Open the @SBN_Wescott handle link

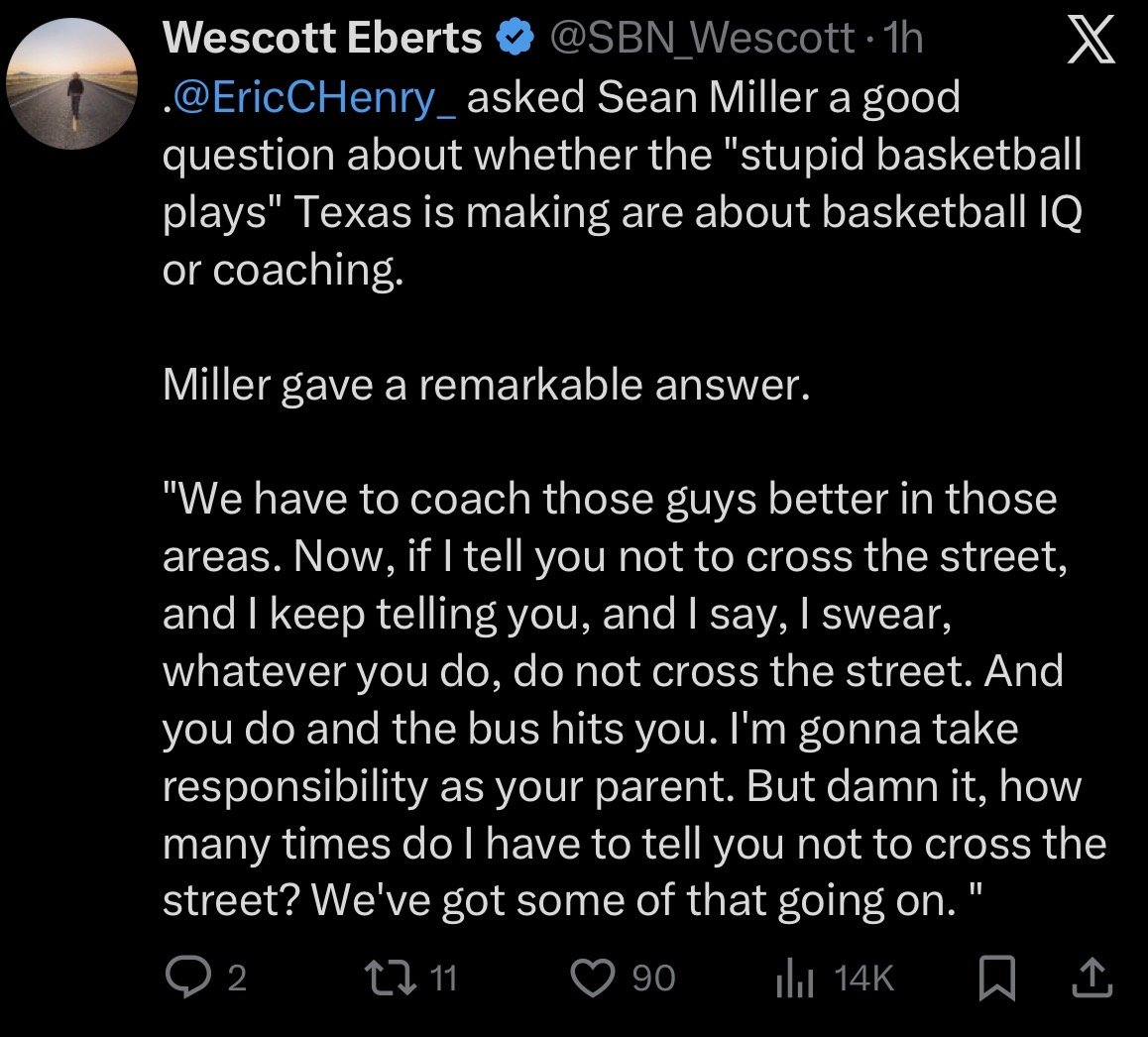pos(700,39)
